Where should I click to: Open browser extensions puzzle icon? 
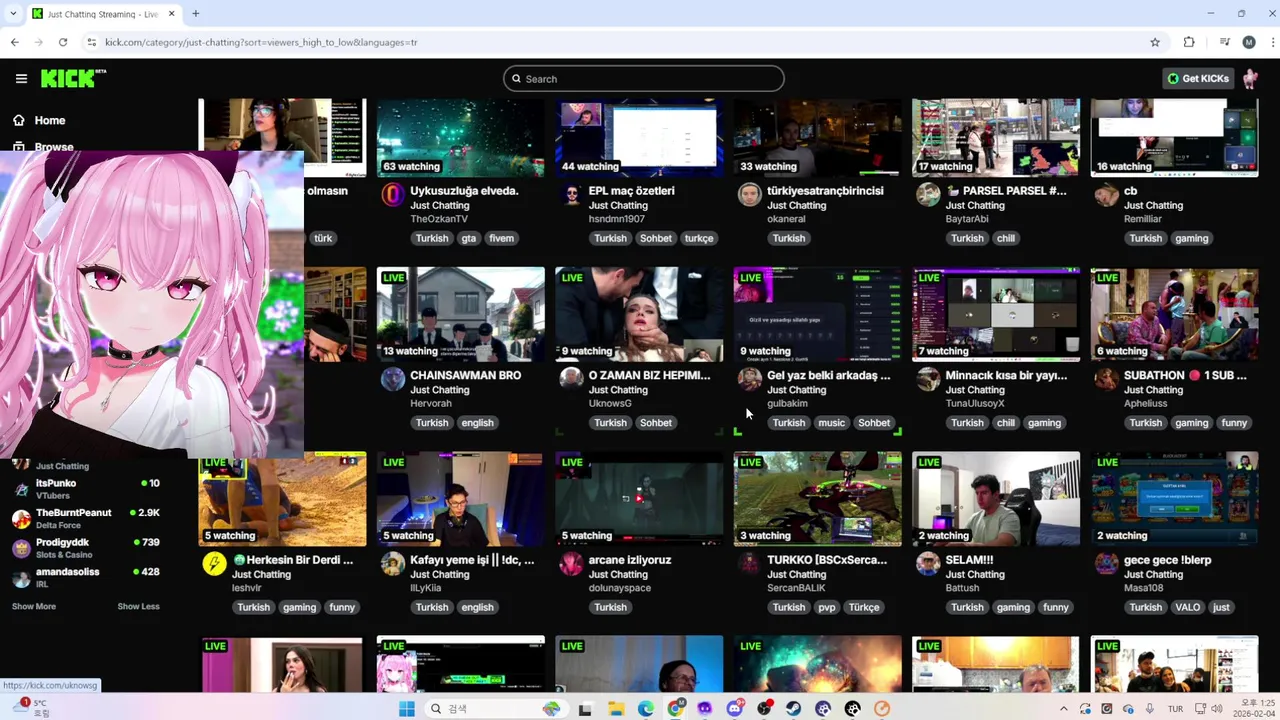point(1189,42)
